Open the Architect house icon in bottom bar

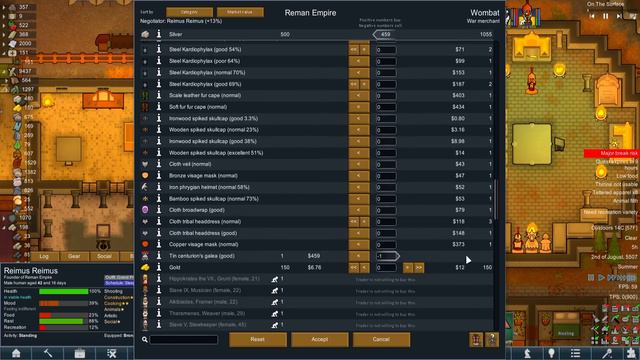pyautogui.click(x=16, y=353)
